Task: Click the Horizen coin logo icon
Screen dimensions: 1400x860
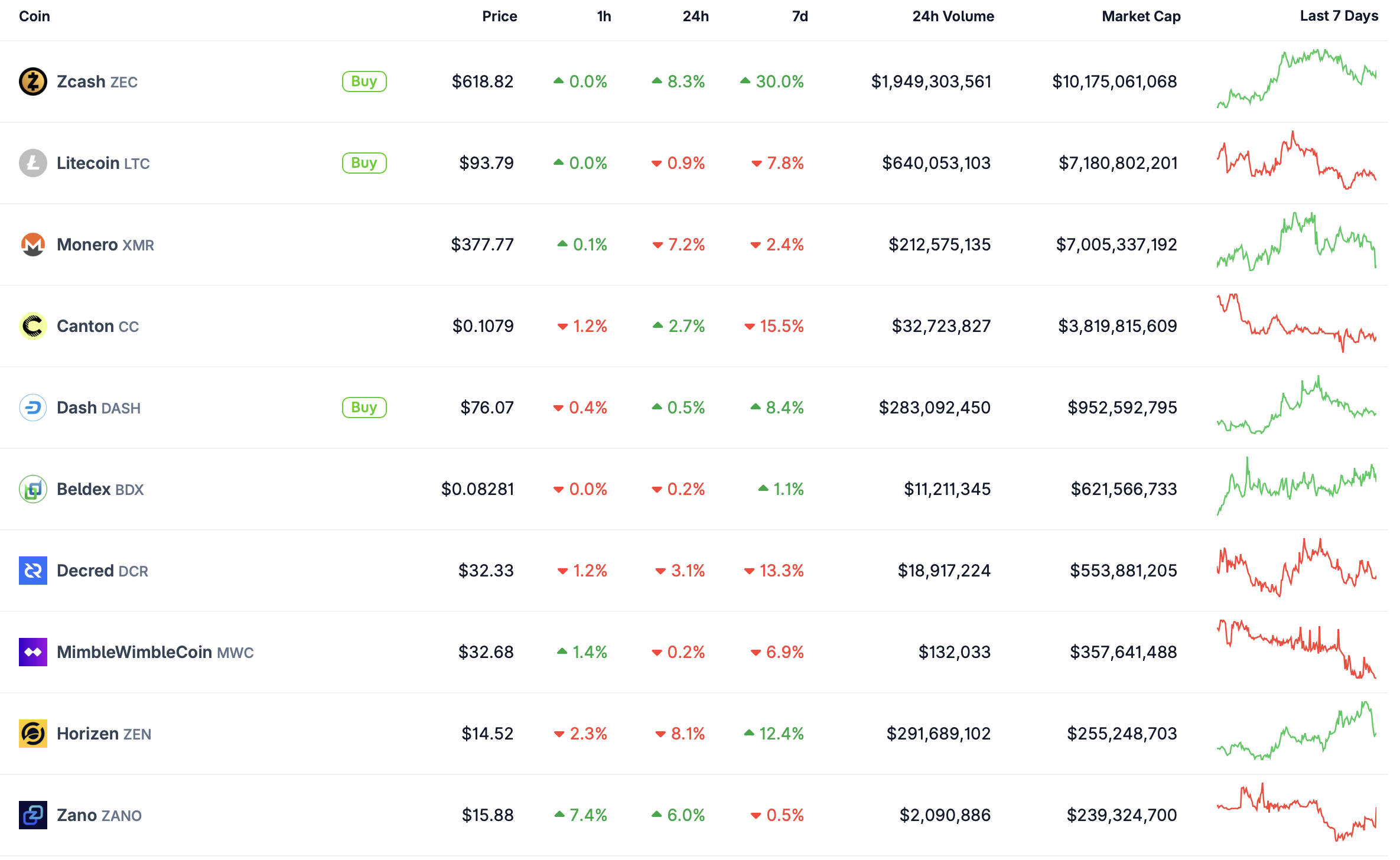Action: click(x=33, y=734)
